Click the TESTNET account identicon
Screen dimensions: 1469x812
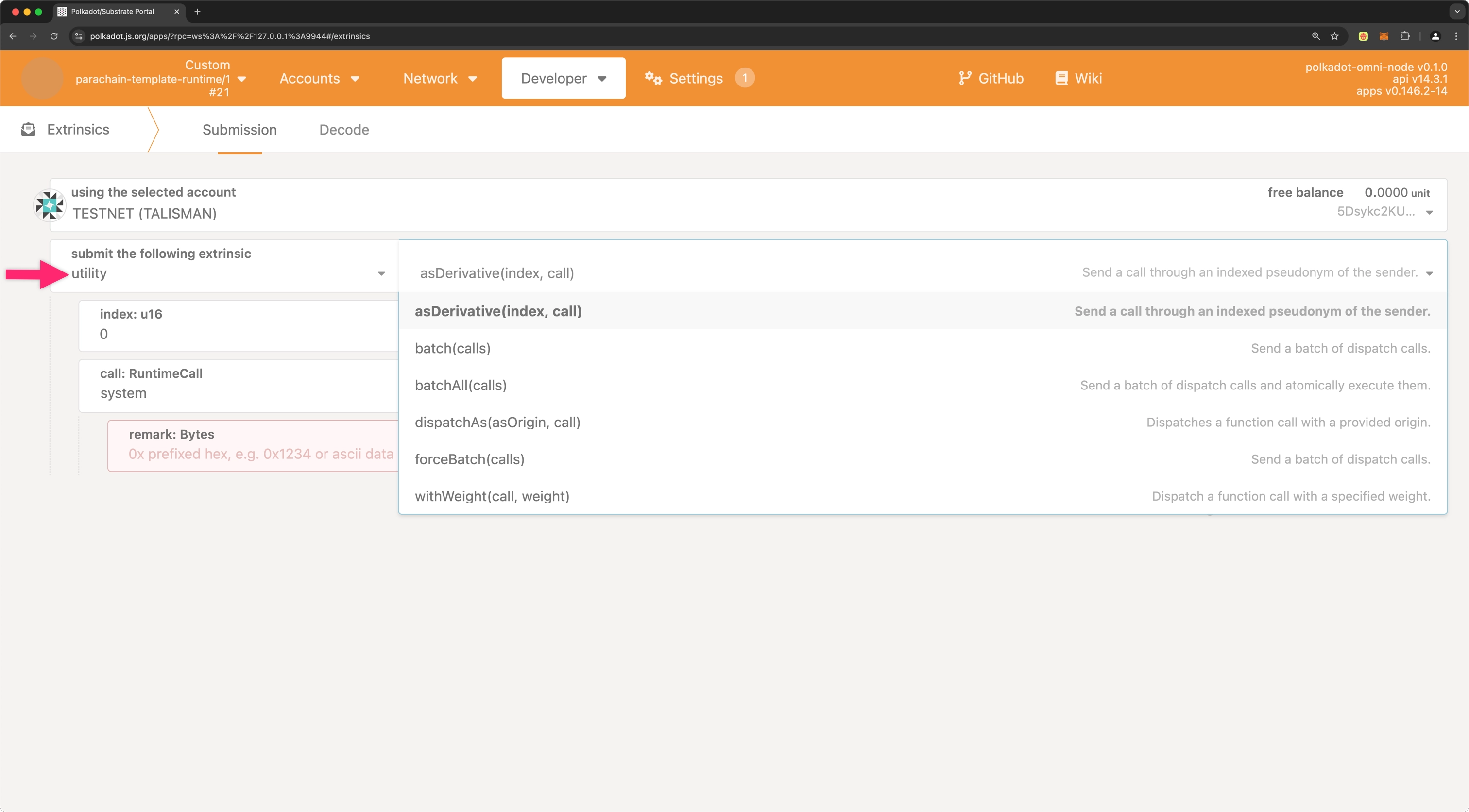point(50,205)
